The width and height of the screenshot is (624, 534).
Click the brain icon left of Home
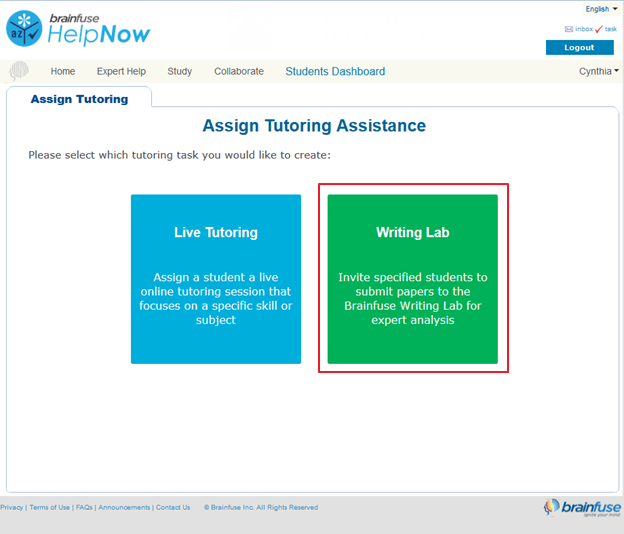19,71
